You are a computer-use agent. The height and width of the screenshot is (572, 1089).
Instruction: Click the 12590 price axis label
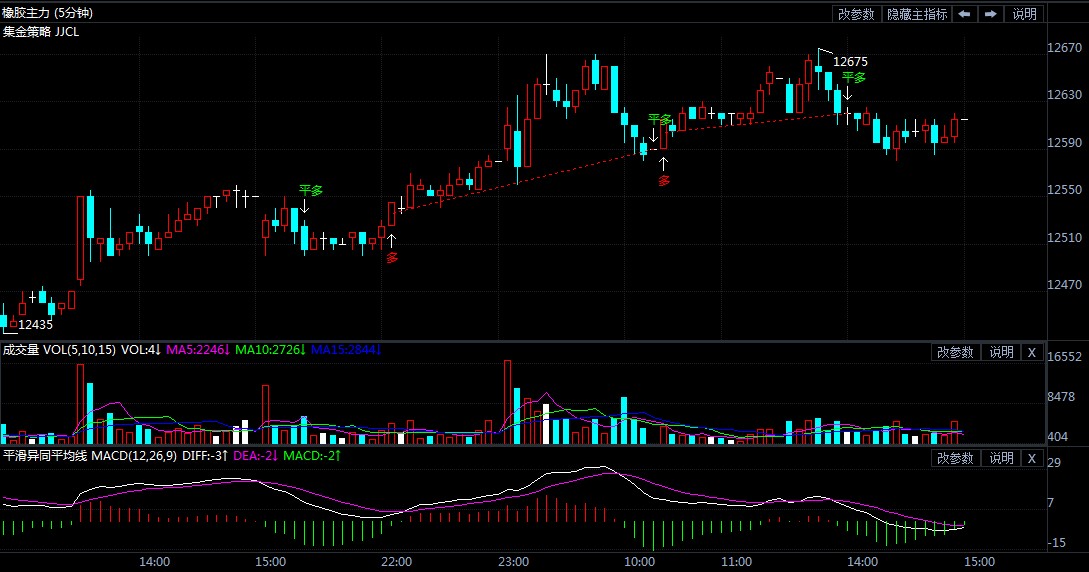tap(1065, 142)
